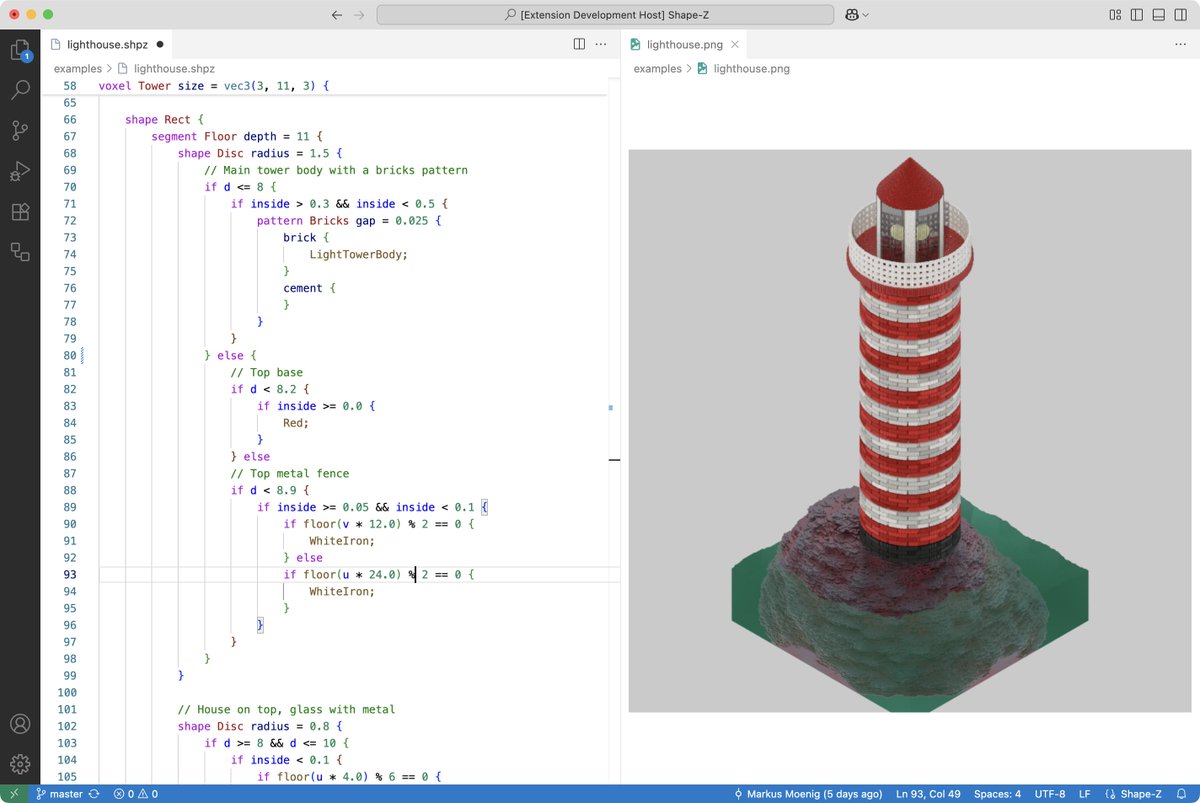Go forward in navigation history

point(360,15)
